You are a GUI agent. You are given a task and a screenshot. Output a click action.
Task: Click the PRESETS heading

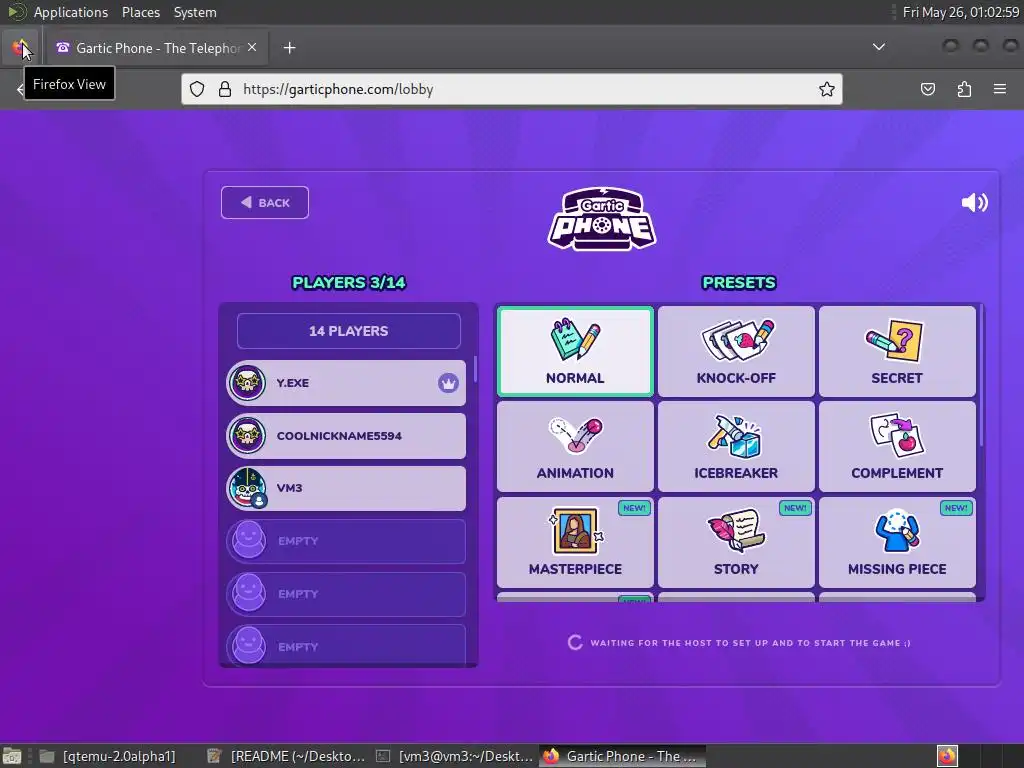[739, 283]
